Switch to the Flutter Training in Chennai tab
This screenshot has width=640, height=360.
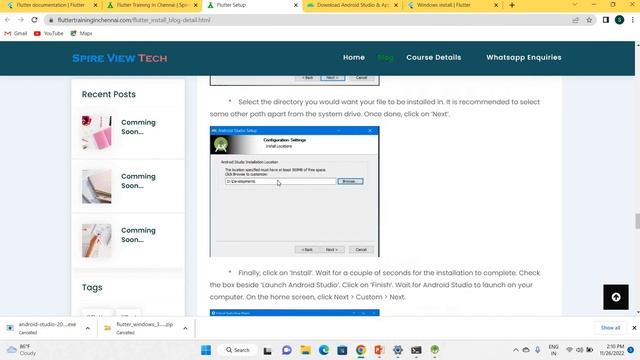(x=151, y=5)
